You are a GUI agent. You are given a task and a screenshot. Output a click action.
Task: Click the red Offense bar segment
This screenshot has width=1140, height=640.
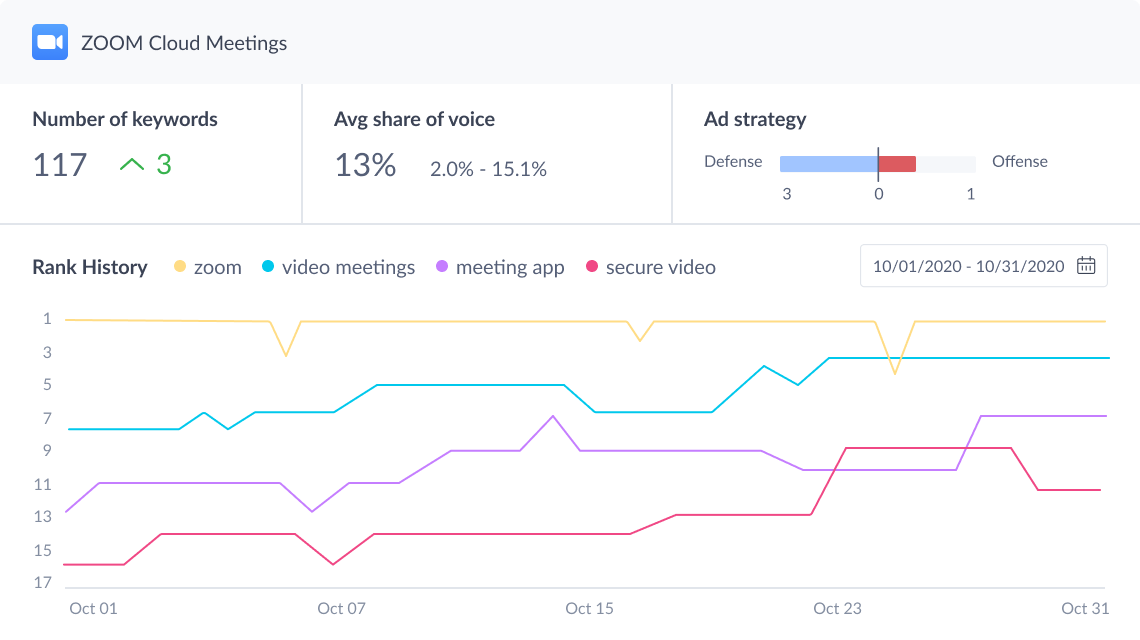[x=897, y=164]
